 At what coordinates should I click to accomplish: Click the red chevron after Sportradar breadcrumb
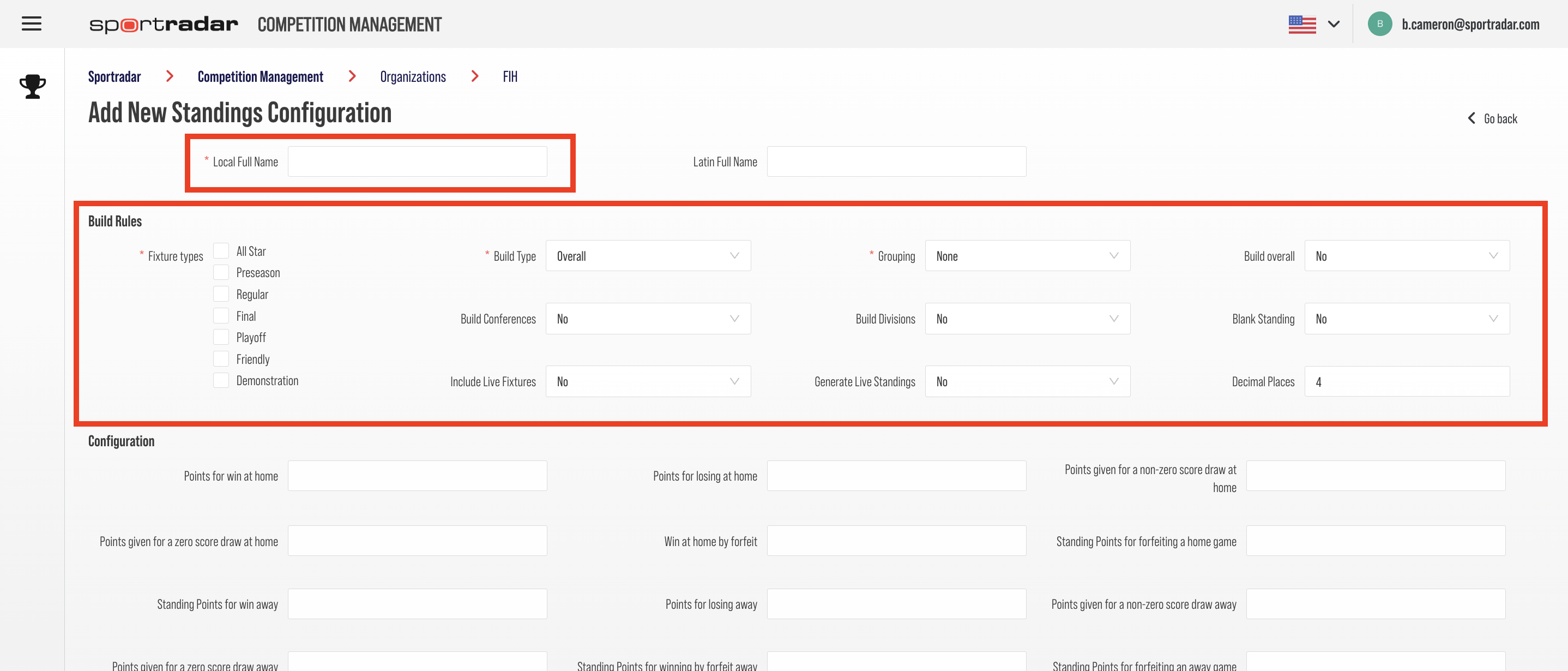click(170, 76)
